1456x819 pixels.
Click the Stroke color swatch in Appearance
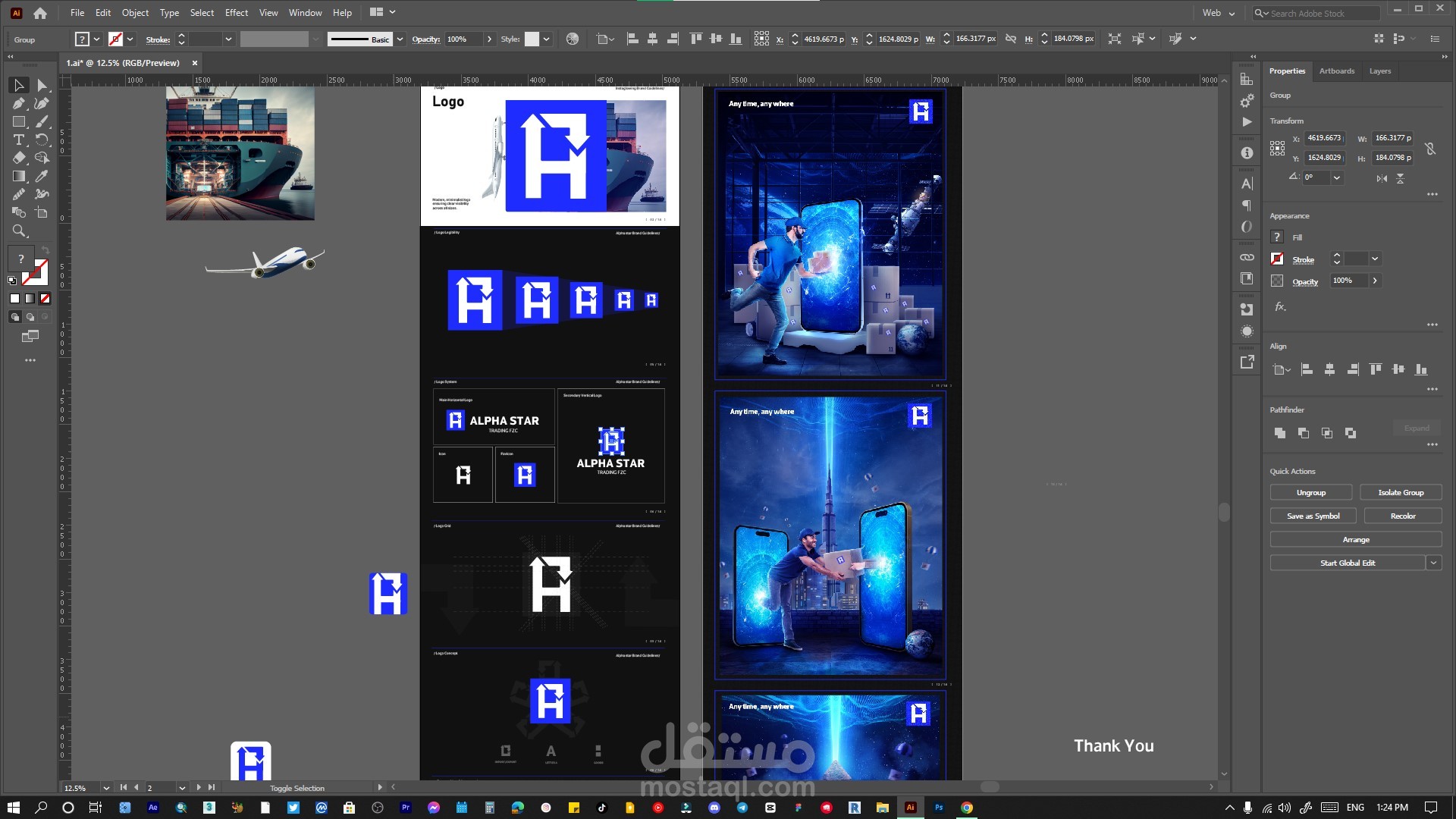point(1277,259)
